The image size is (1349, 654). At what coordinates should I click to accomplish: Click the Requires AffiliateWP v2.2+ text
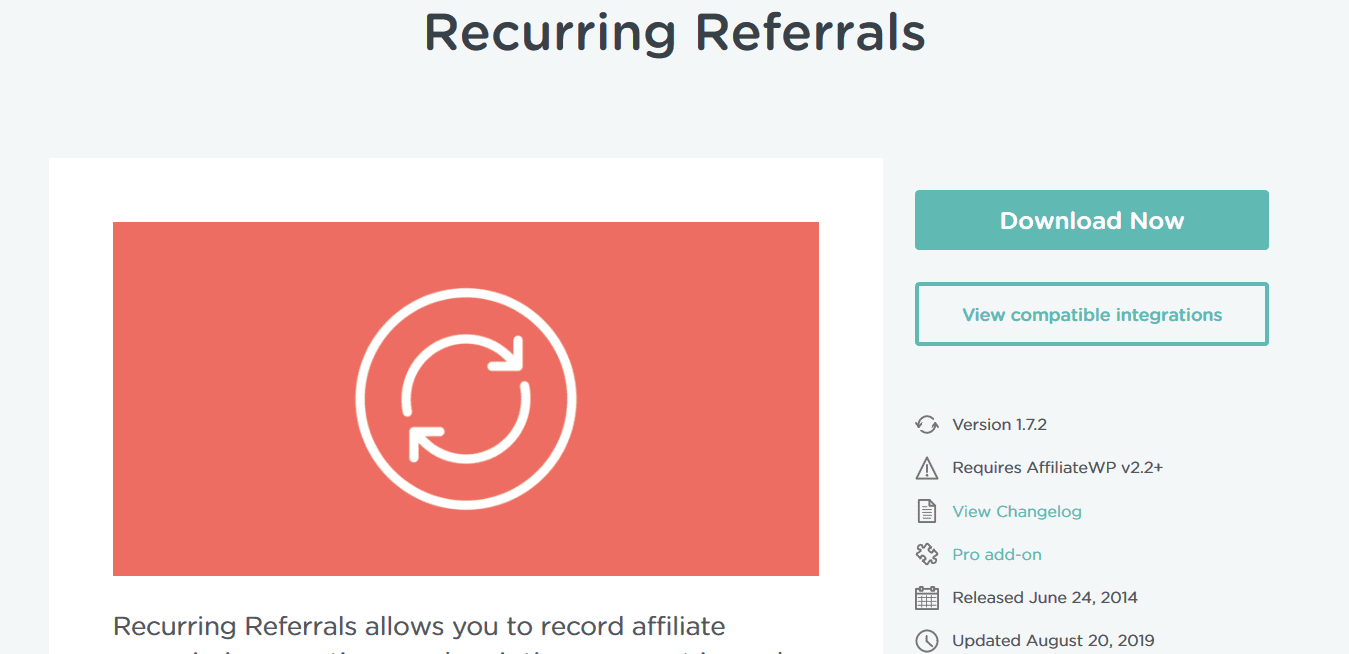(x=1057, y=468)
